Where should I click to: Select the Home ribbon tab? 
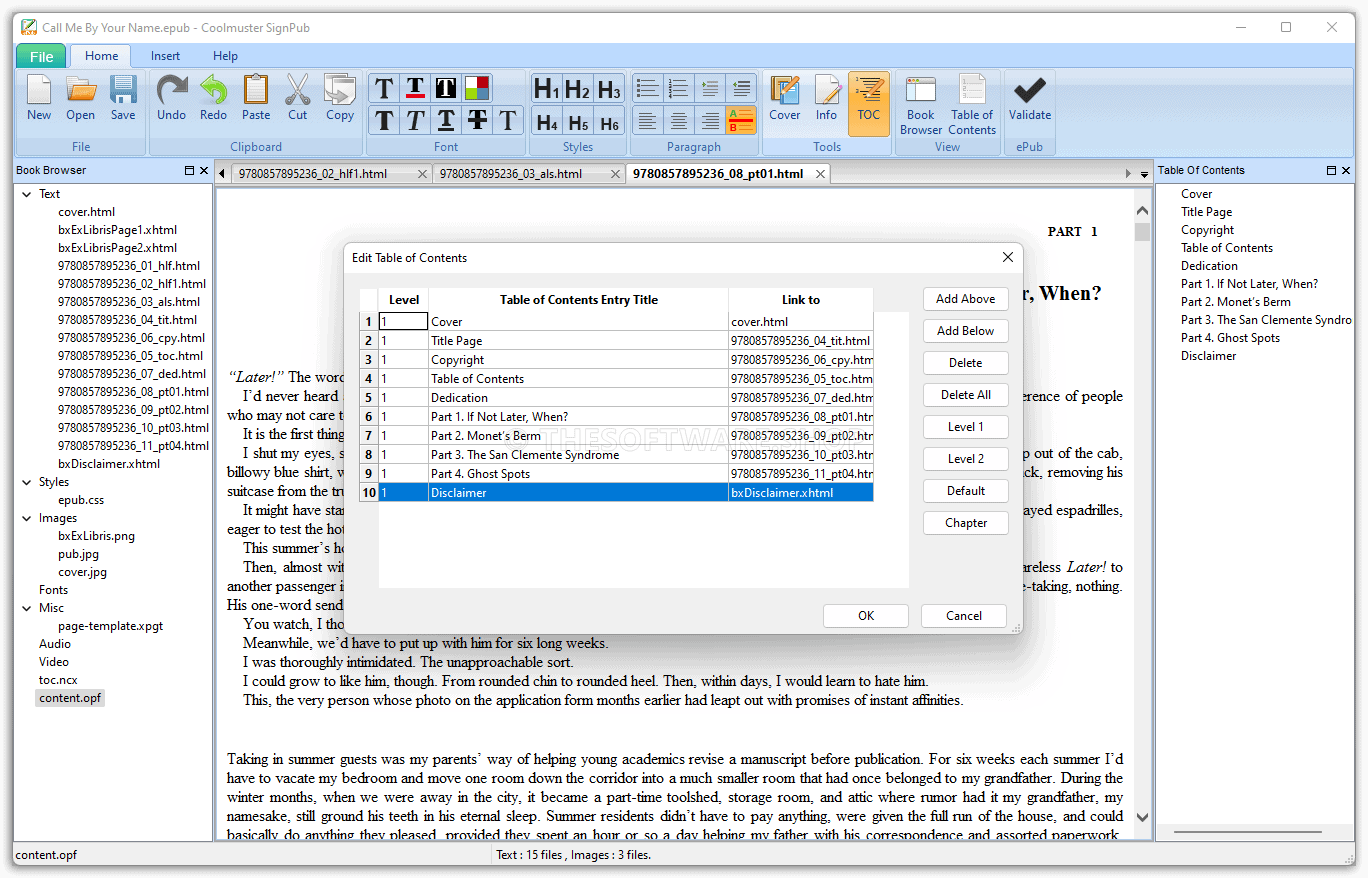click(x=102, y=56)
